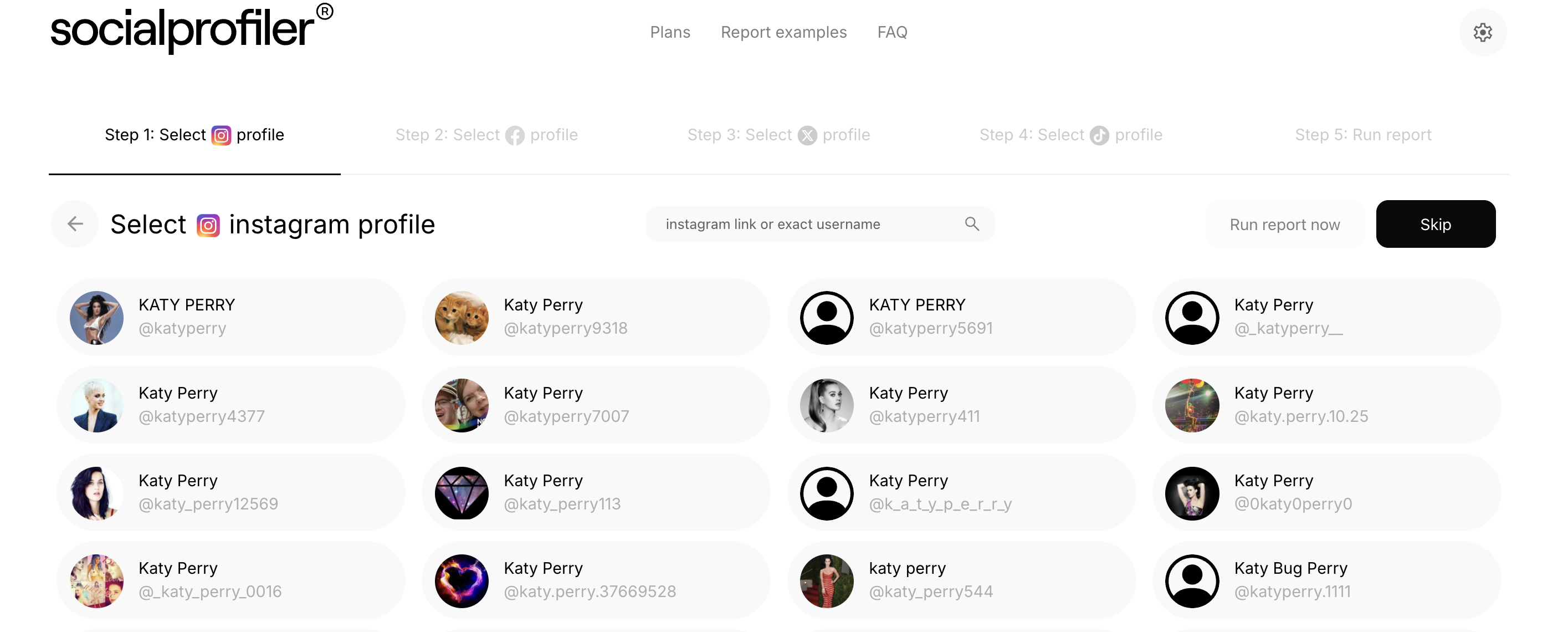Select the two kittens avatar for @katyperry9318
Image resolution: width=1568 pixels, height=632 pixels.
click(462, 317)
